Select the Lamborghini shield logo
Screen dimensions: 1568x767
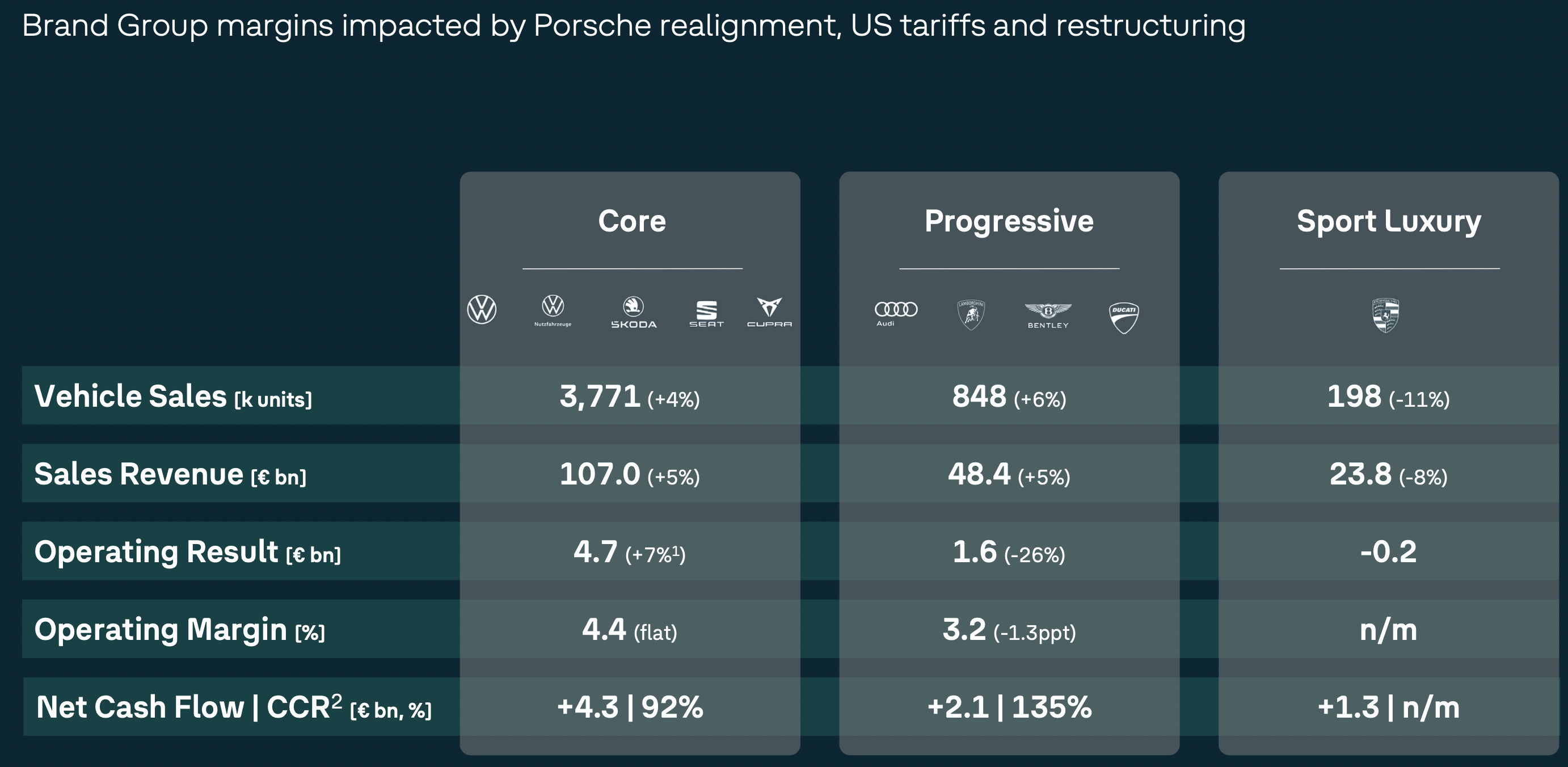[971, 315]
